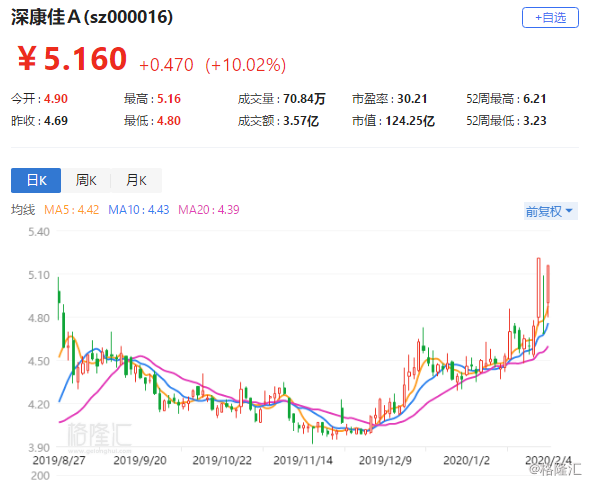
Task: Select the 日K daily chart tab
Action: tap(36, 180)
